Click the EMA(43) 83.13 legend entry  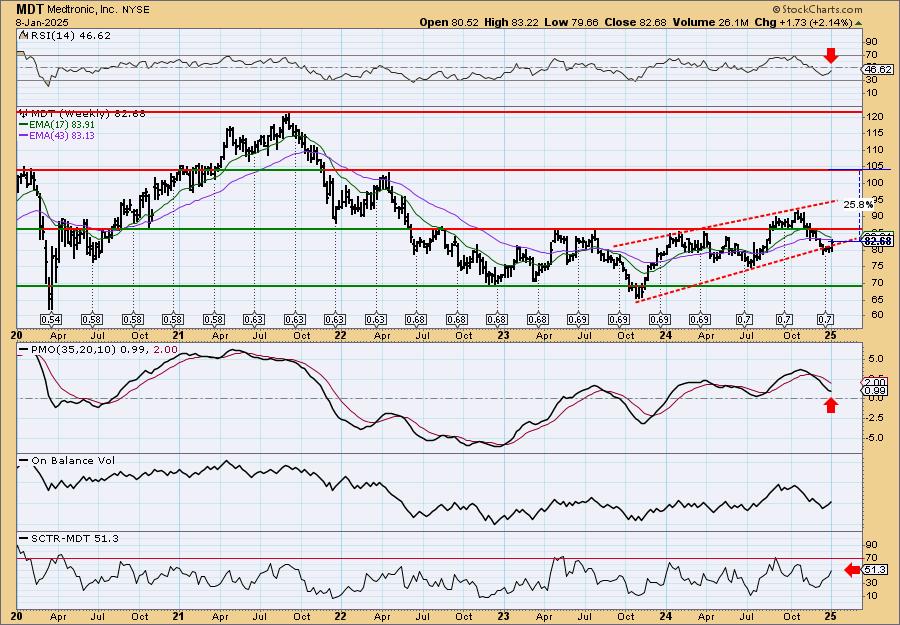click(x=57, y=136)
